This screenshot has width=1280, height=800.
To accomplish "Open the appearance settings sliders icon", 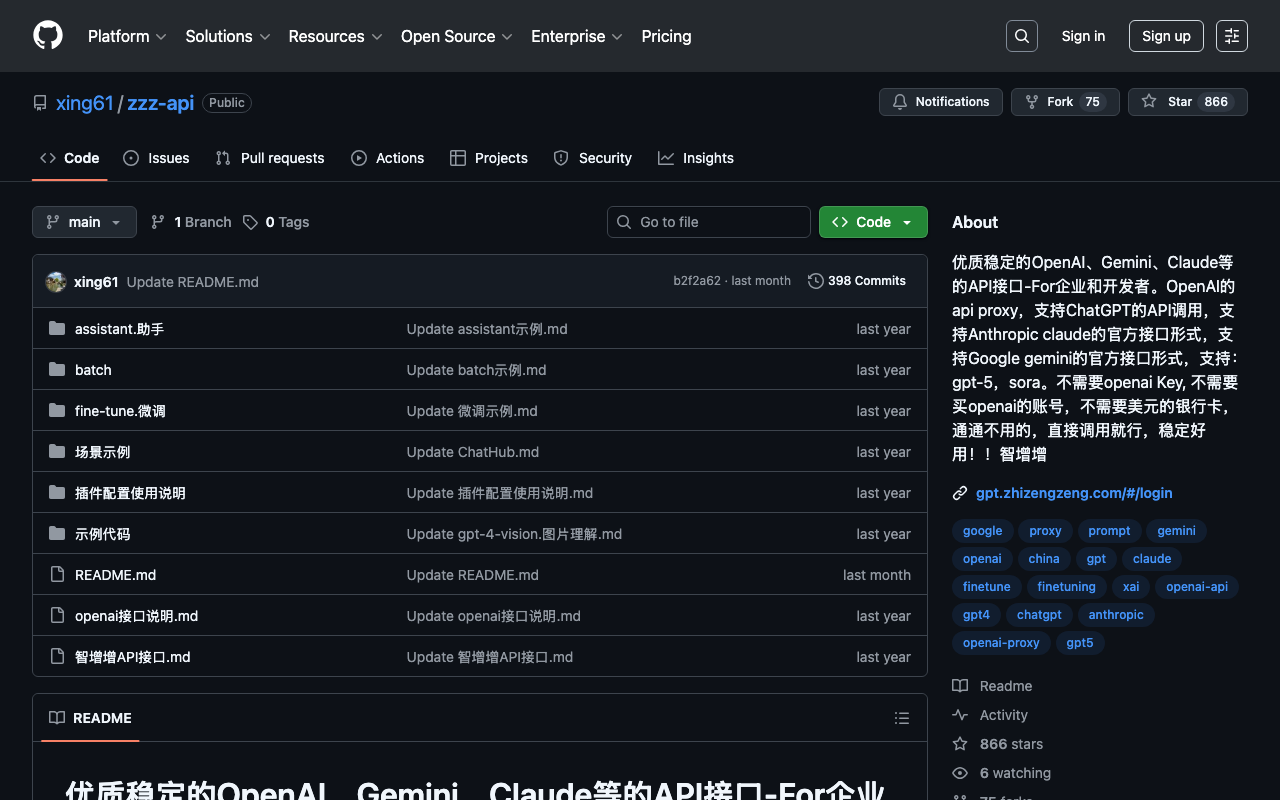I will click(1231, 36).
